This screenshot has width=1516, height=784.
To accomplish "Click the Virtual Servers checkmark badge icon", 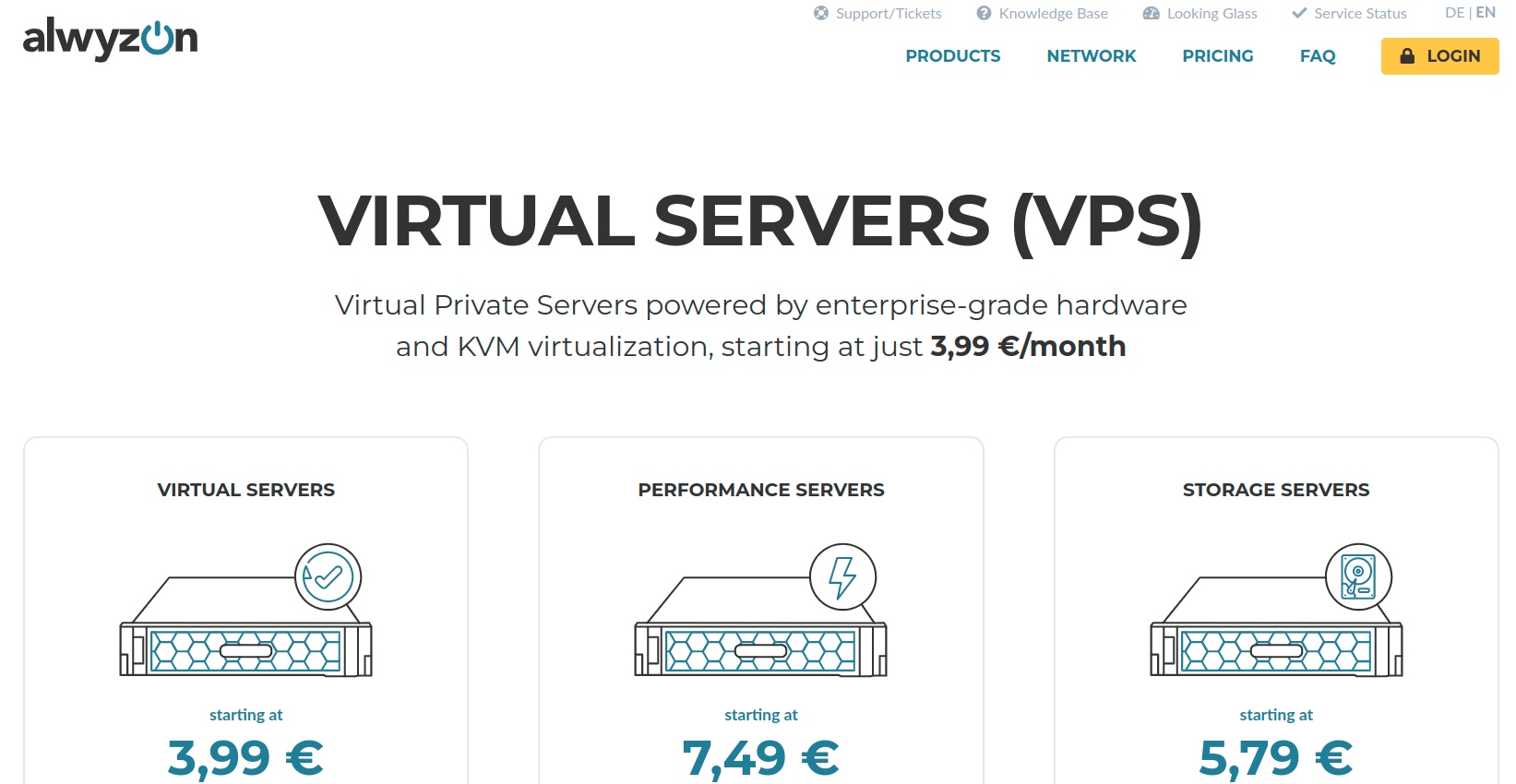I will point(328,577).
